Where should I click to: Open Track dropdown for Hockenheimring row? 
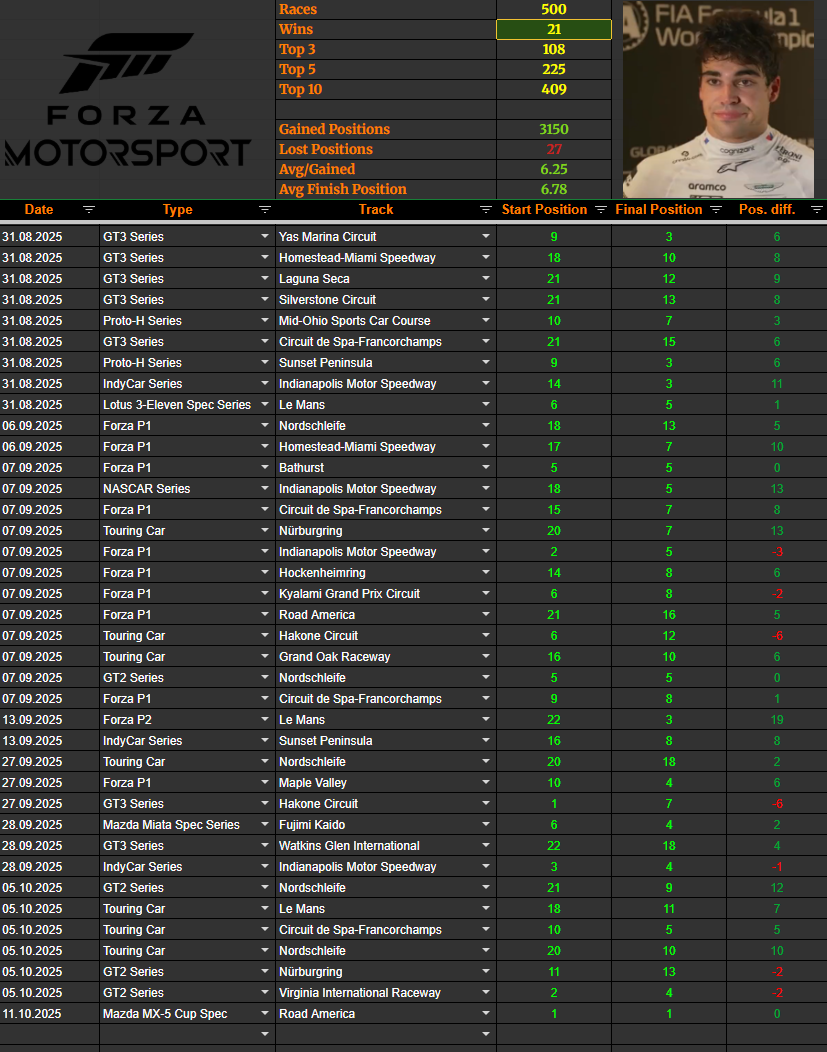coord(486,572)
